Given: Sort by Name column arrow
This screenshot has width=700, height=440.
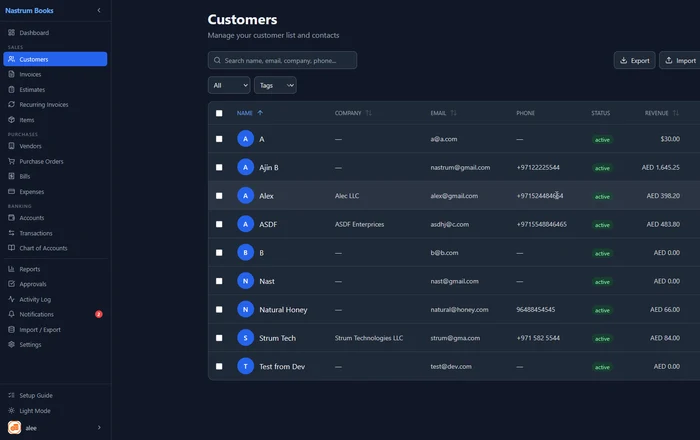Looking at the screenshot, I should point(260,113).
